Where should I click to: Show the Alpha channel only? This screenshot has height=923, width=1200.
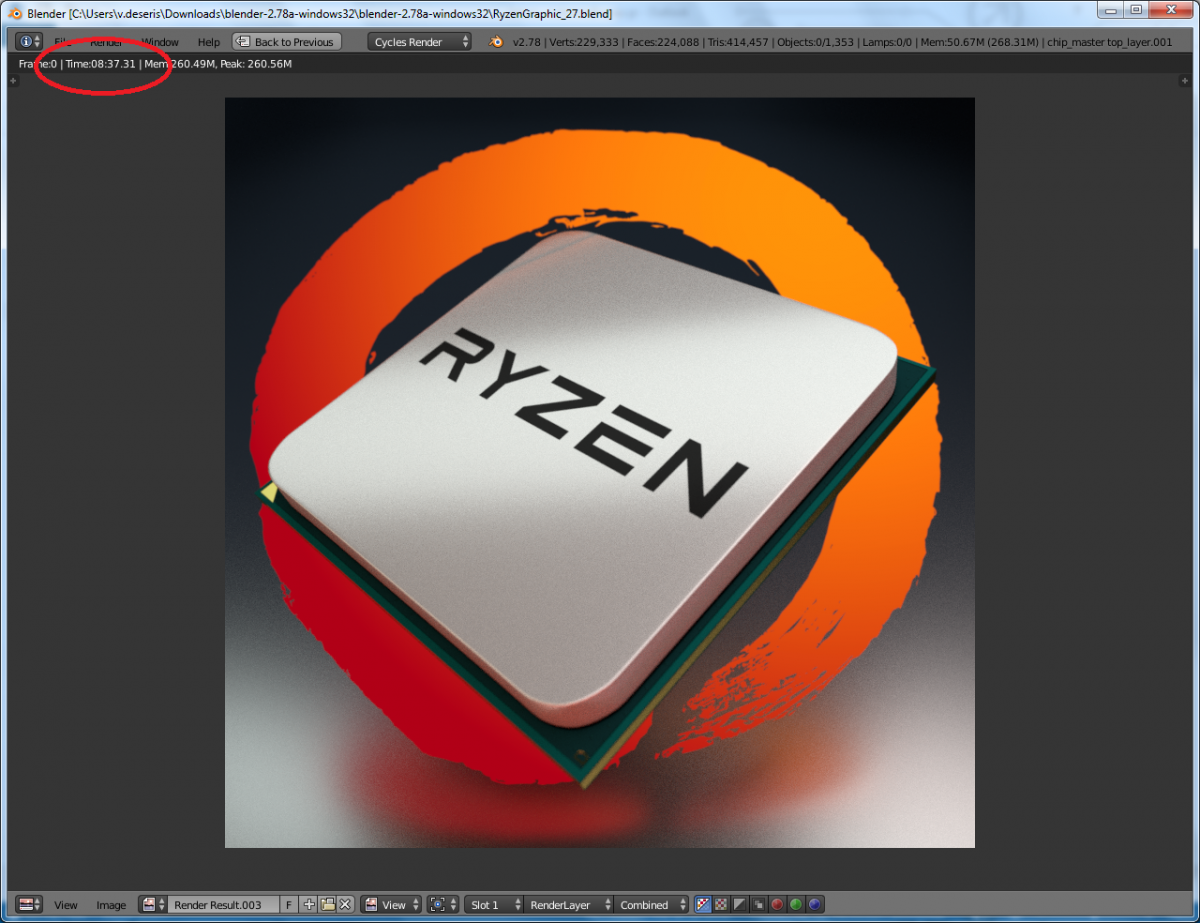pos(739,904)
